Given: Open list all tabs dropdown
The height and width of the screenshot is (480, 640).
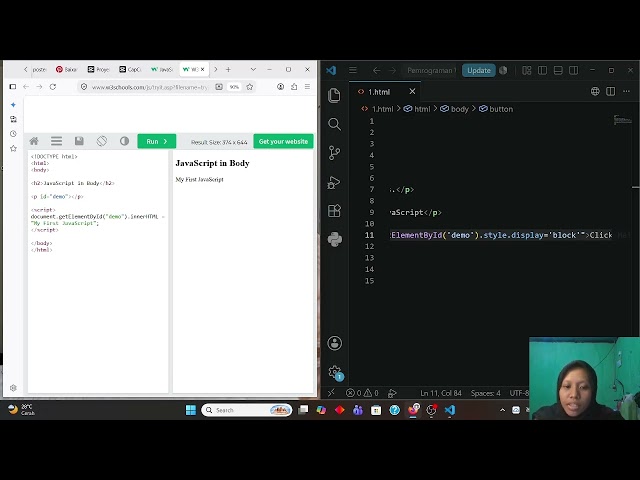Looking at the screenshot, I should coord(253,69).
